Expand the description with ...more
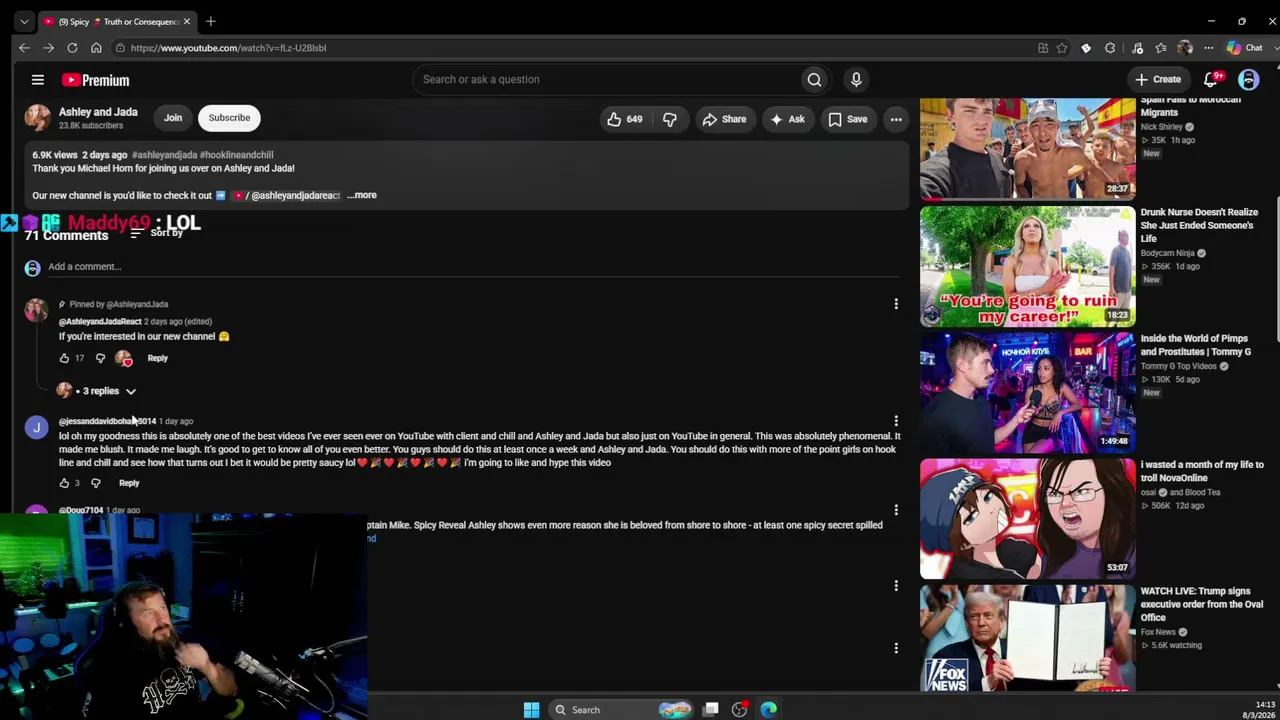 (362, 195)
